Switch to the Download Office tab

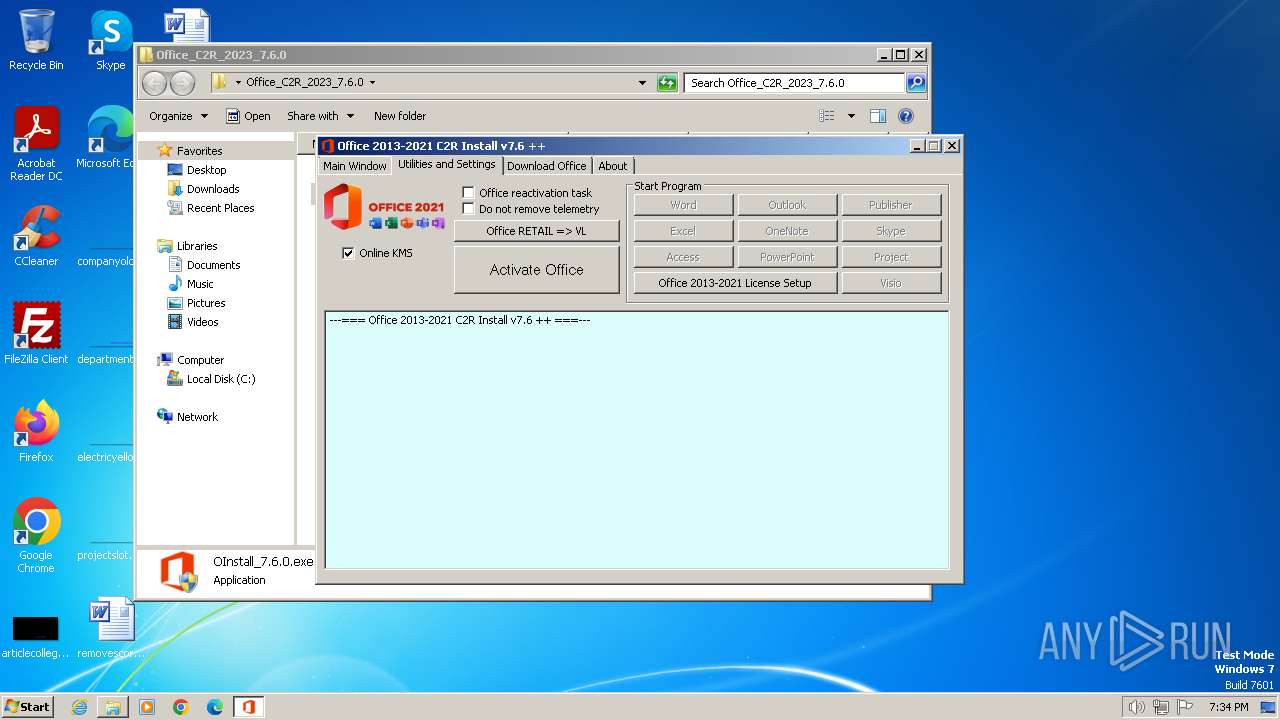[546, 166]
